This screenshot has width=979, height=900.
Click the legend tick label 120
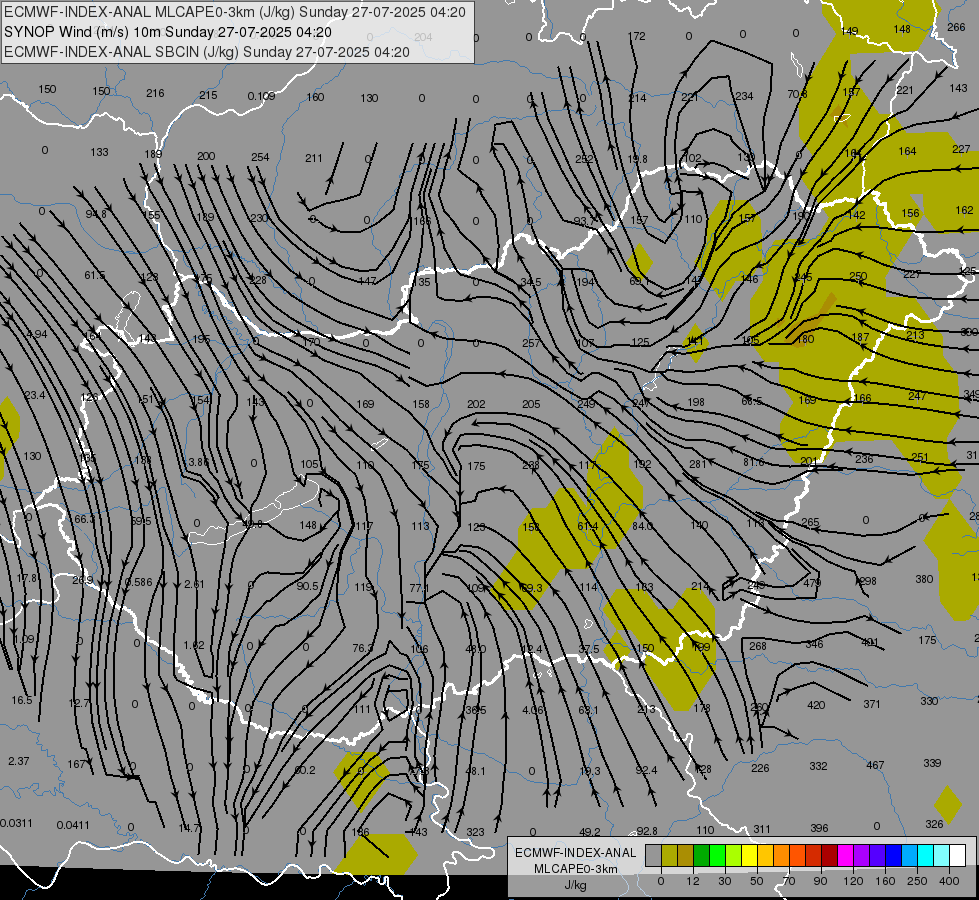(854, 881)
